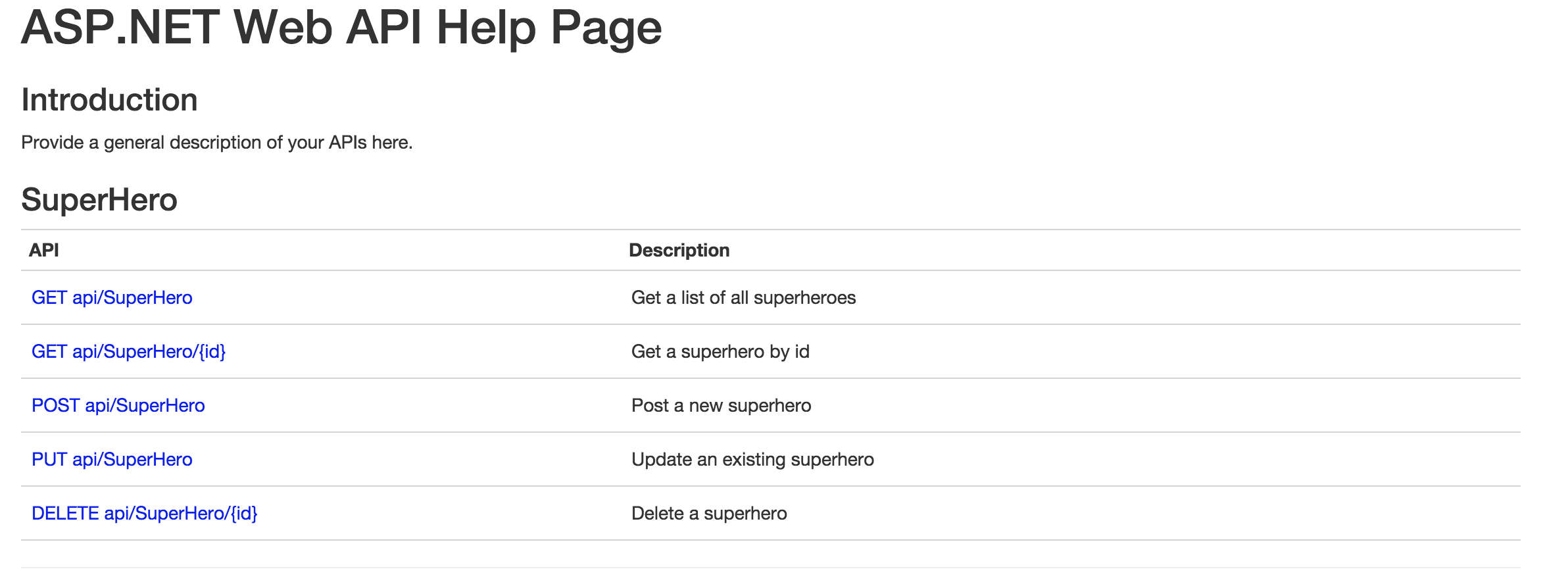Click the API column header

click(x=44, y=250)
